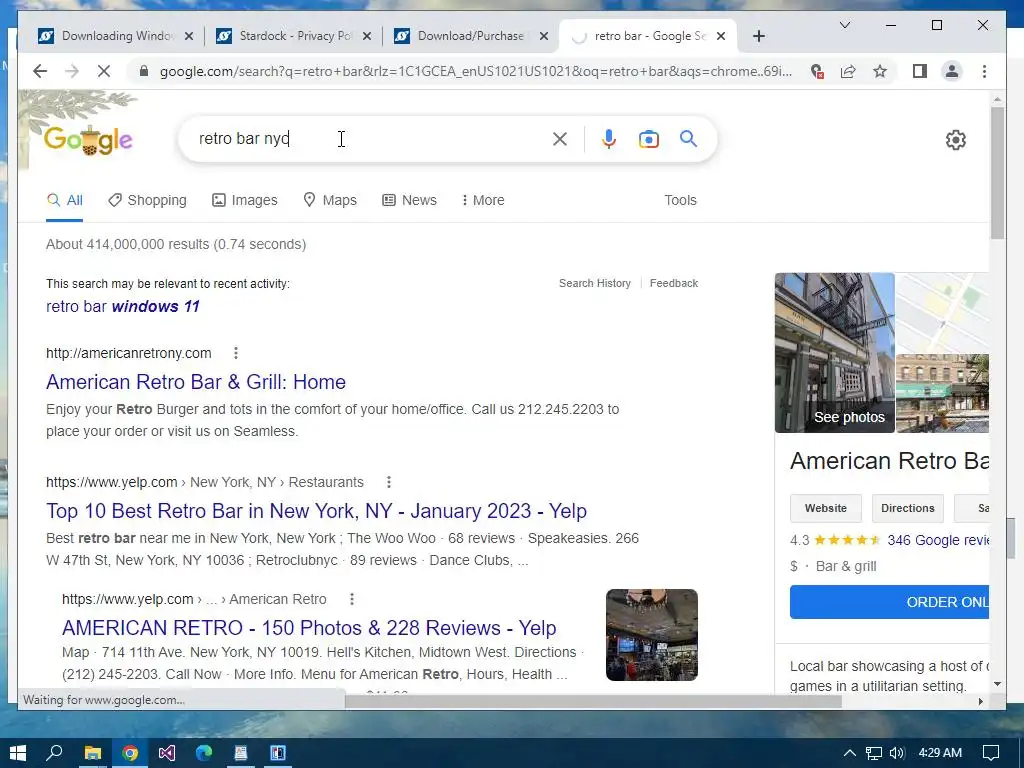Open Chrome three-dot menu

point(984,71)
